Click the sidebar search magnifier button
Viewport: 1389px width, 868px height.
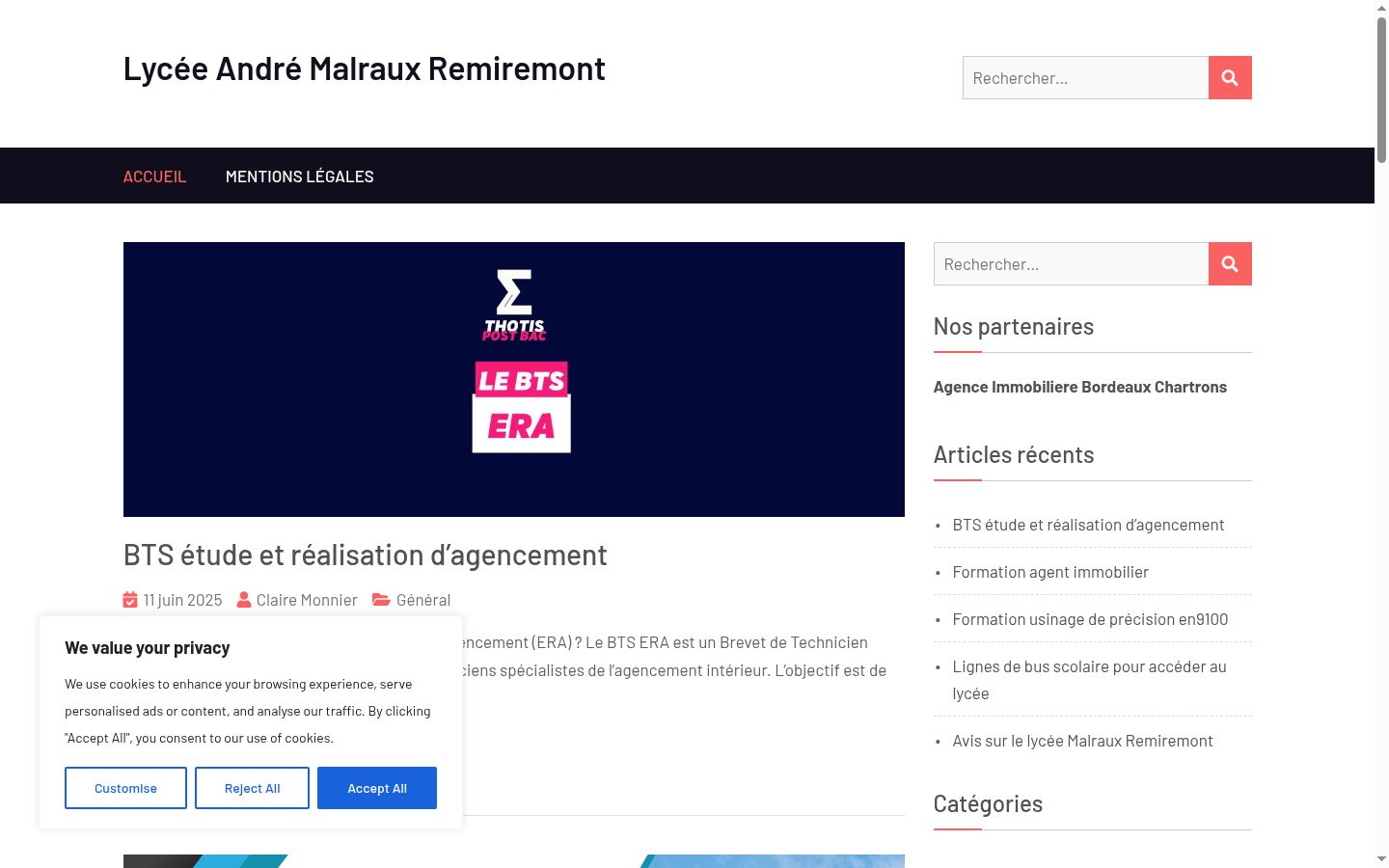tap(1230, 264)
